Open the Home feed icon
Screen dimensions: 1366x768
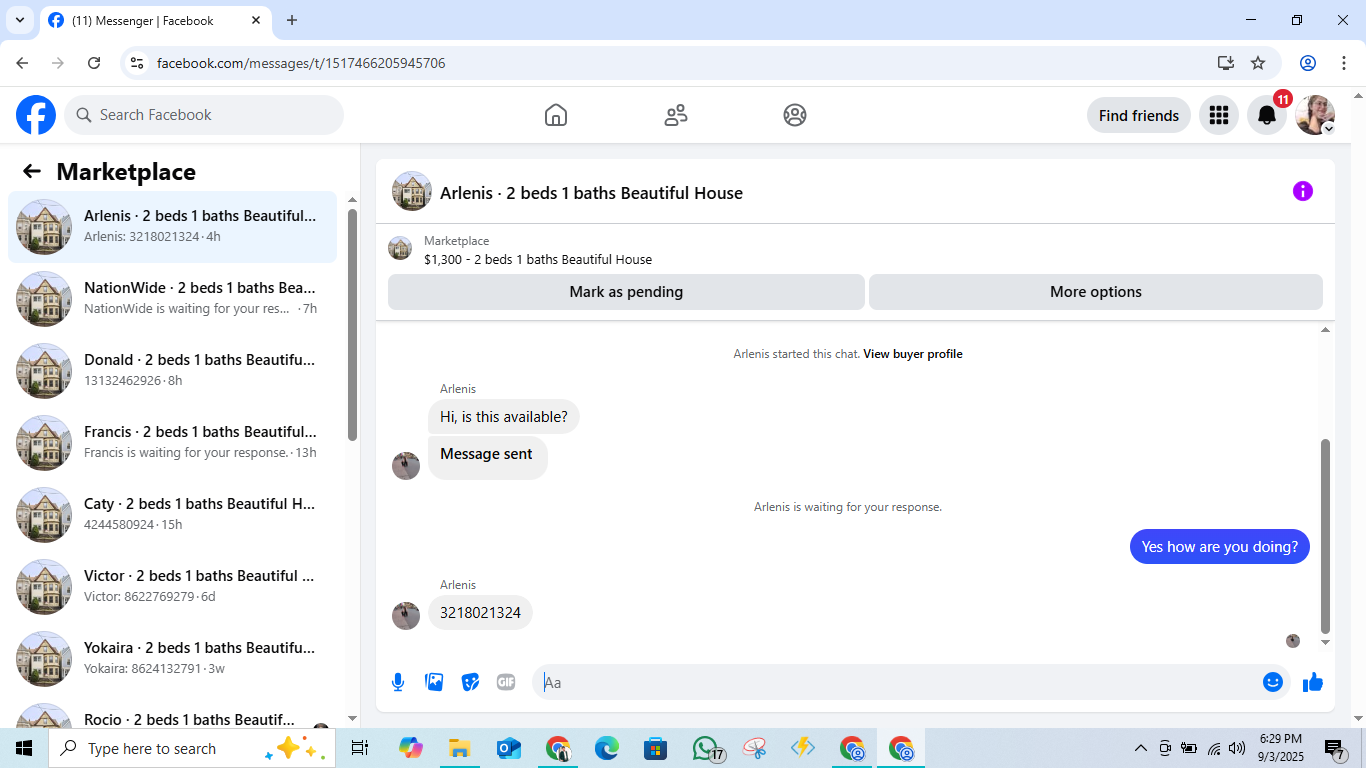556,115
